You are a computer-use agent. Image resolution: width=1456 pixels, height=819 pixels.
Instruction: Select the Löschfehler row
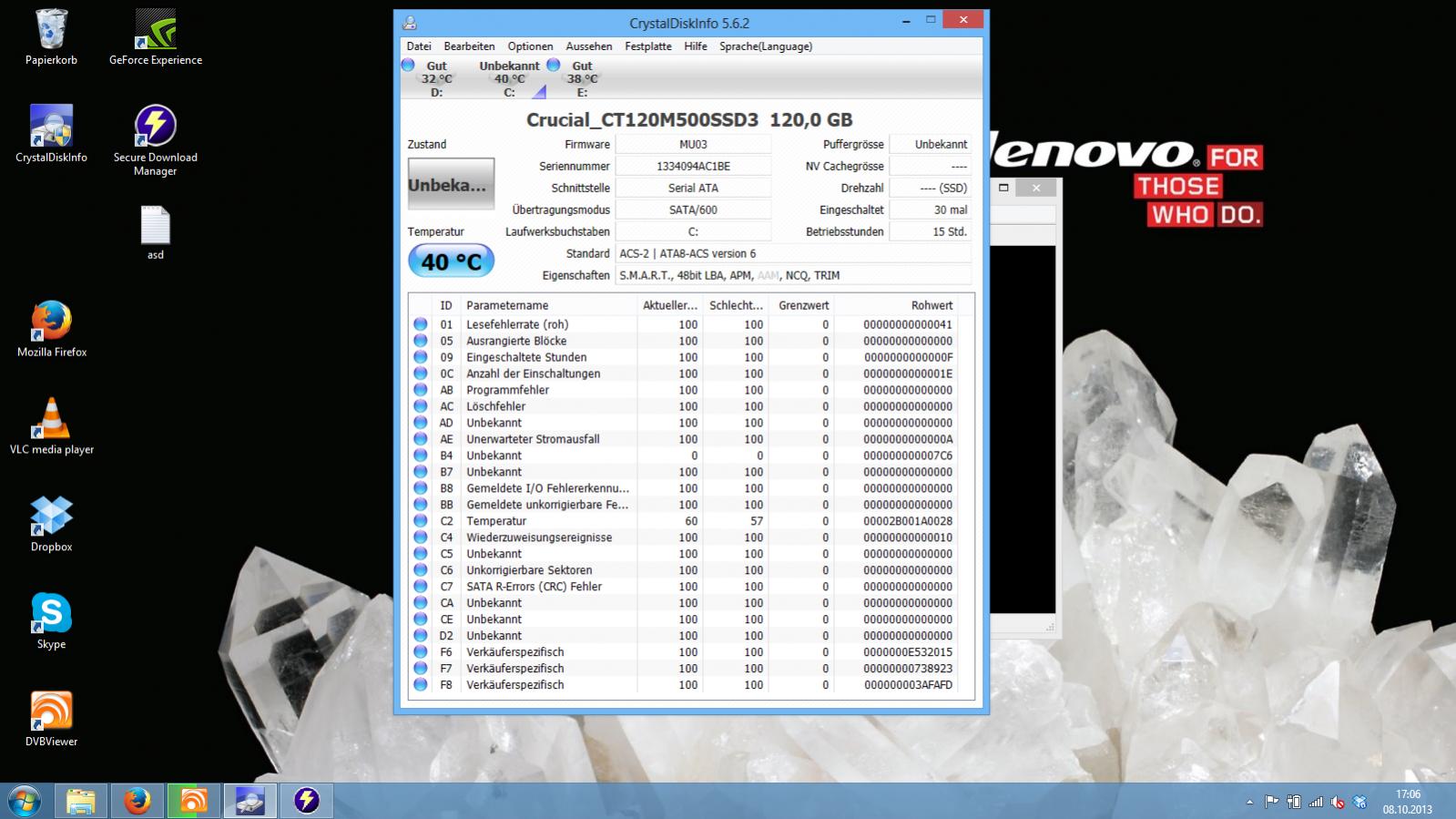pos(685,406)
